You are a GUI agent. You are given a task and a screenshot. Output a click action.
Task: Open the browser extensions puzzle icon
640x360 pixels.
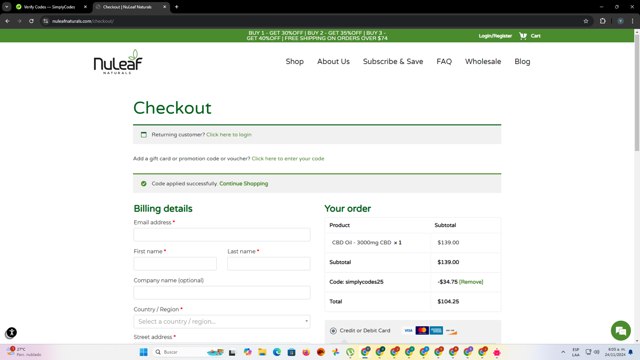602,21
